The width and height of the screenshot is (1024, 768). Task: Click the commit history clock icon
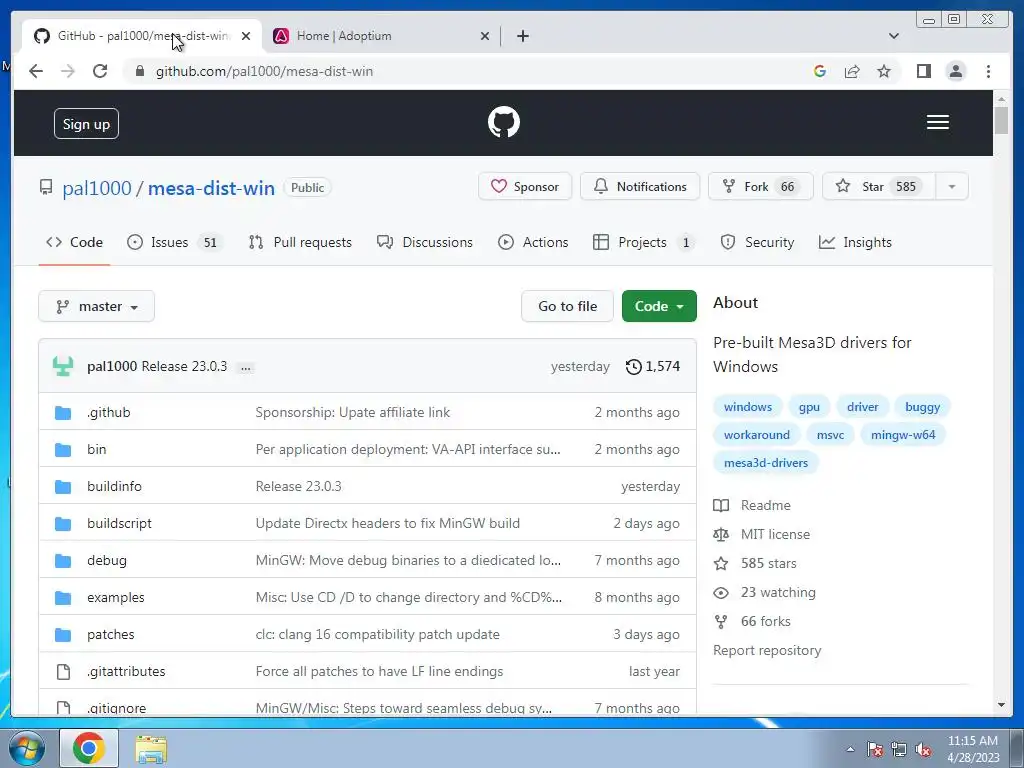click(x=633, y=366)
